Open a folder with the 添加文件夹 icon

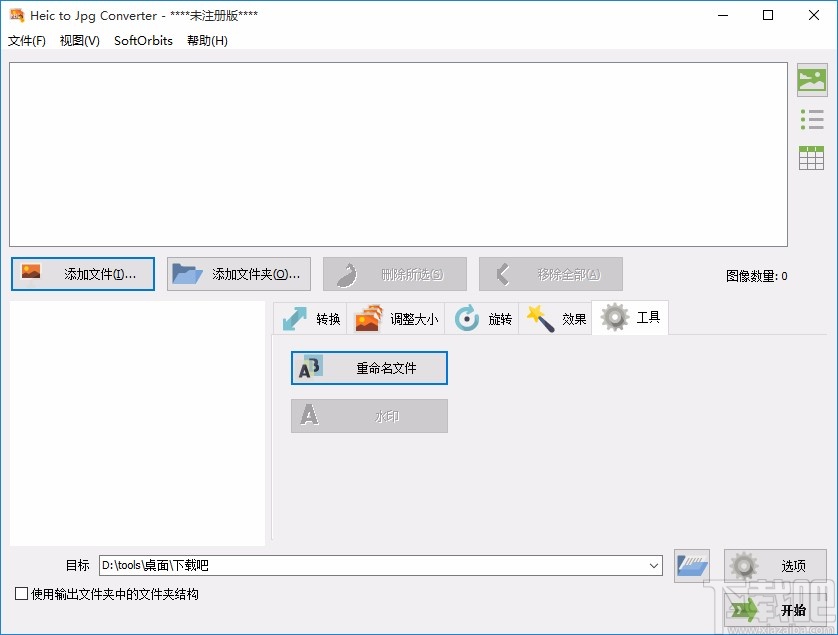pos(187,273)
